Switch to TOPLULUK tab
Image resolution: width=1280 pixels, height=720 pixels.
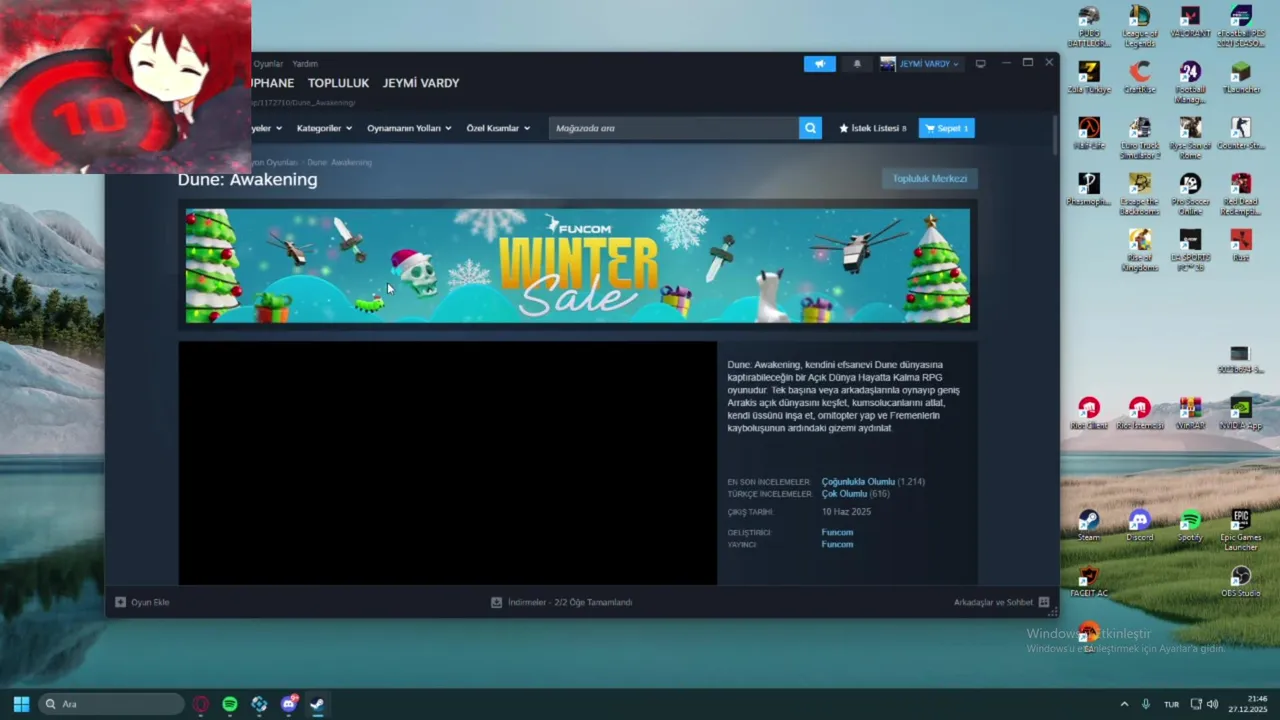pos(338,83)
